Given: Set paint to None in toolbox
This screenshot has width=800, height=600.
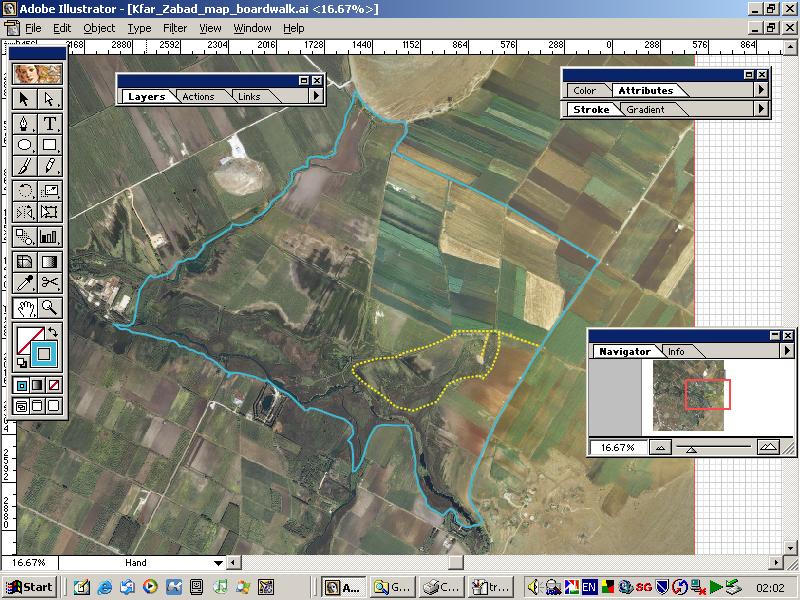Looking at the screenshot, I should coord(54,384).
